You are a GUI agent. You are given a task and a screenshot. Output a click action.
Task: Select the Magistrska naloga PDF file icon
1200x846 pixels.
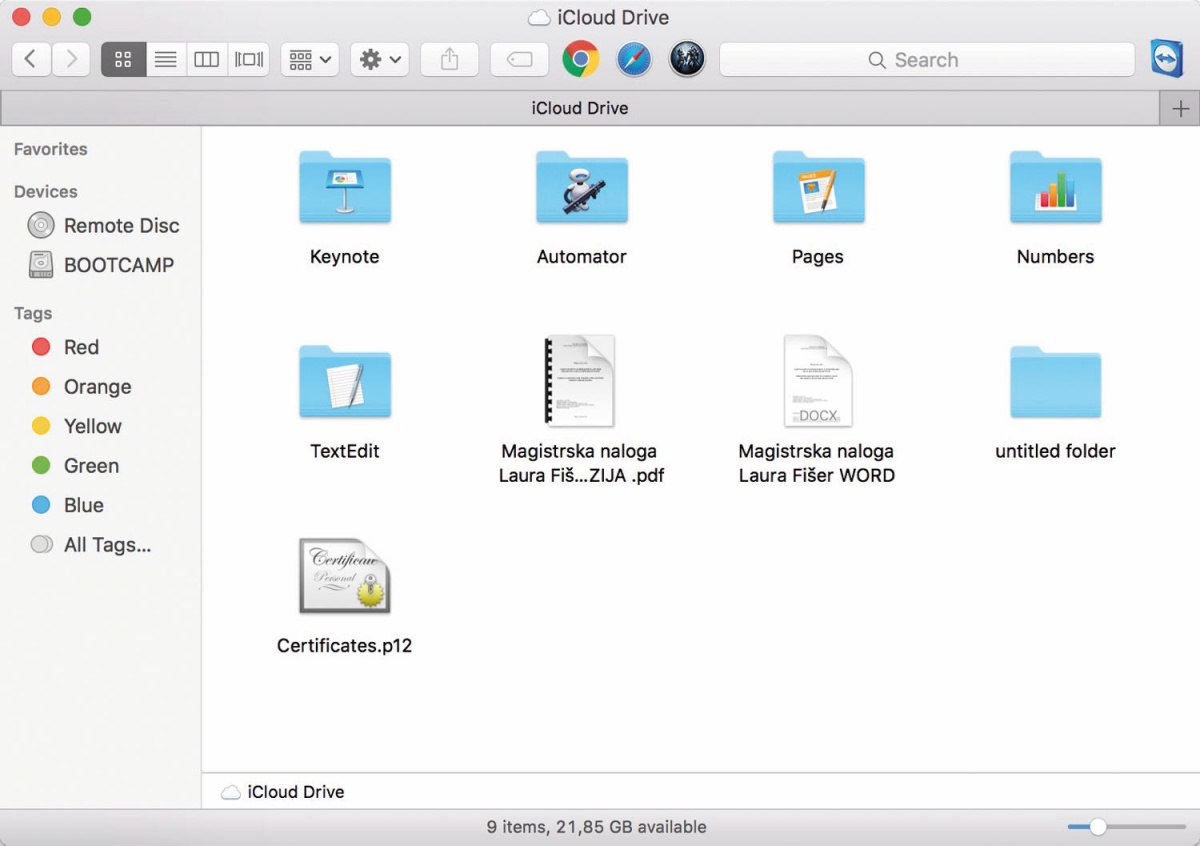(x=579, y=381)
